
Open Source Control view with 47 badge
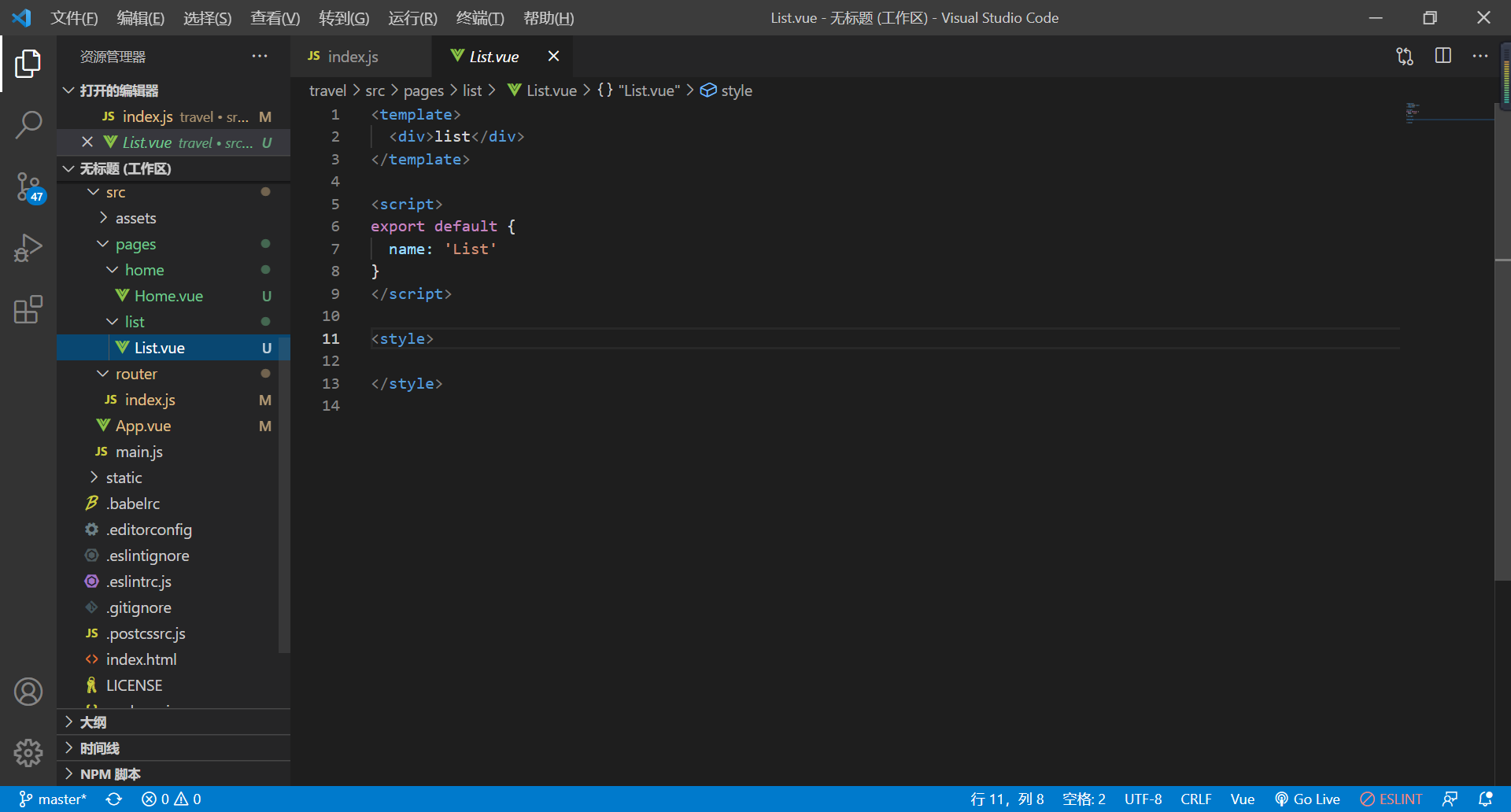click(28, 187)
